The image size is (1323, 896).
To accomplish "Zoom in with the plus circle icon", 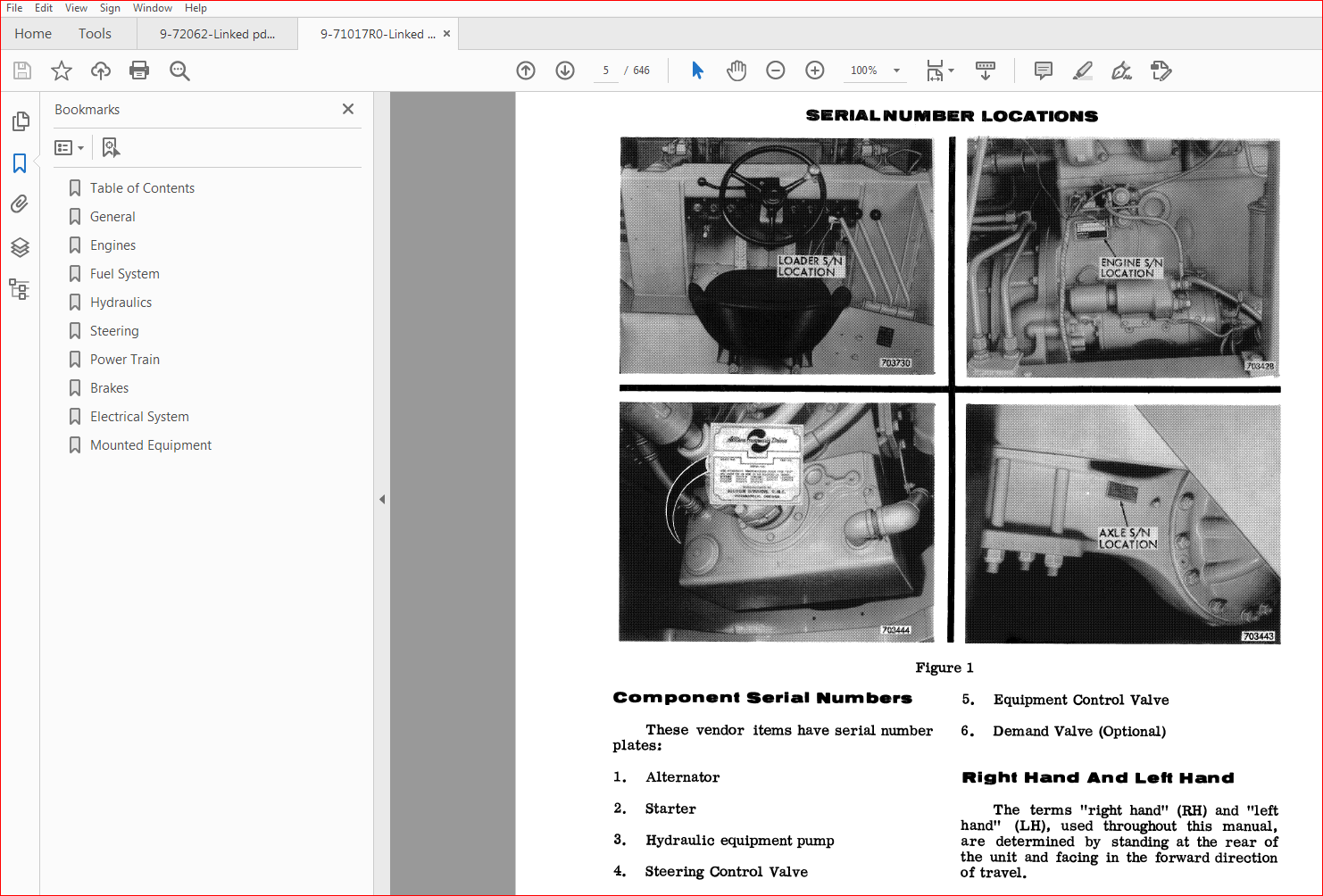I will [x=815, y=71].
